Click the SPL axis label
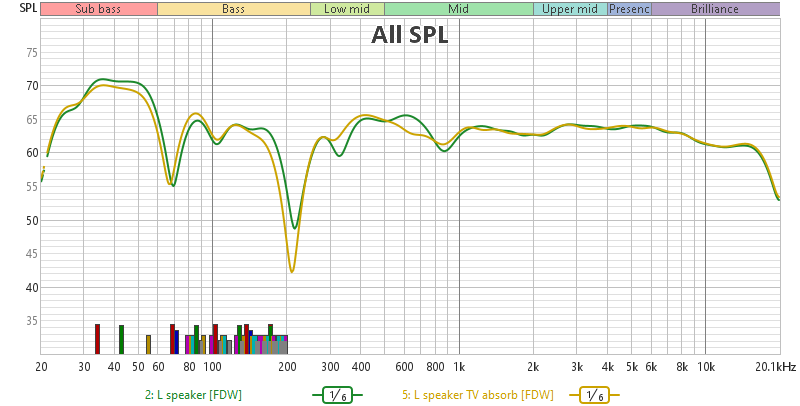This screenshot has width=800, height=406. click(x=28, y=8)
